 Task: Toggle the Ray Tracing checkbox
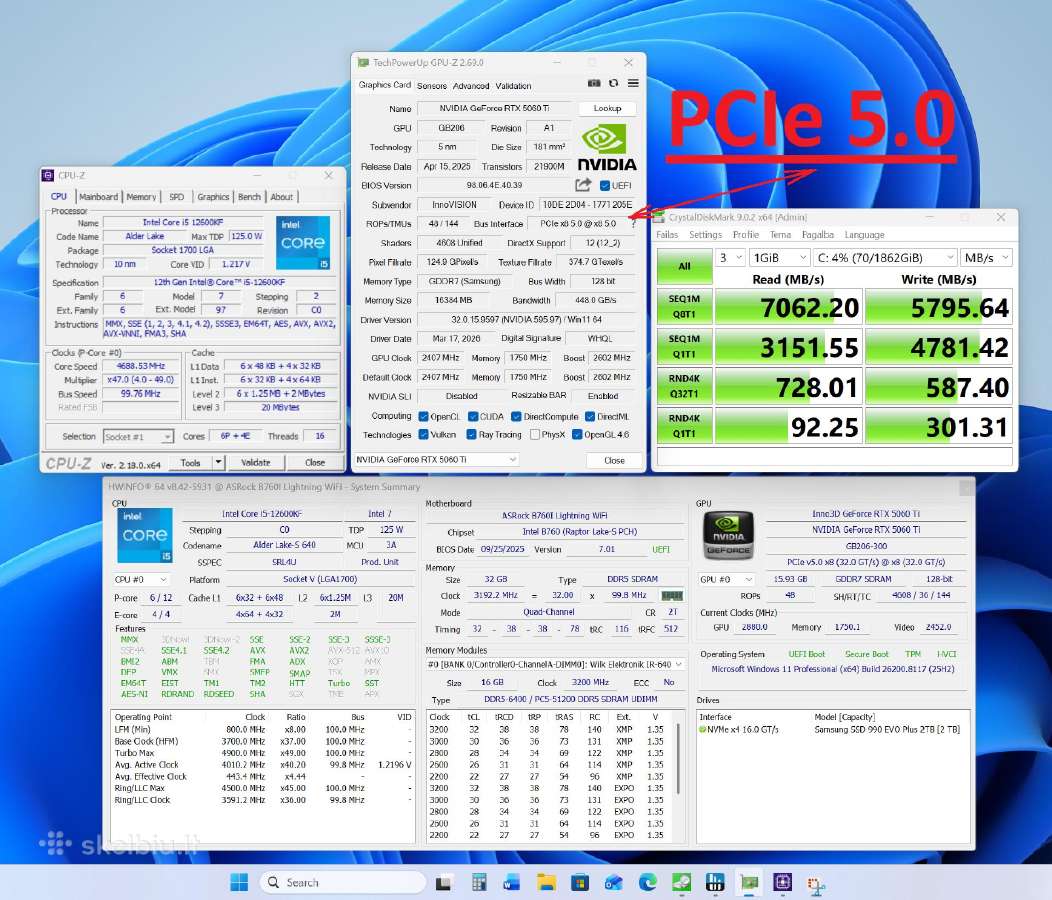pos(472,434)
